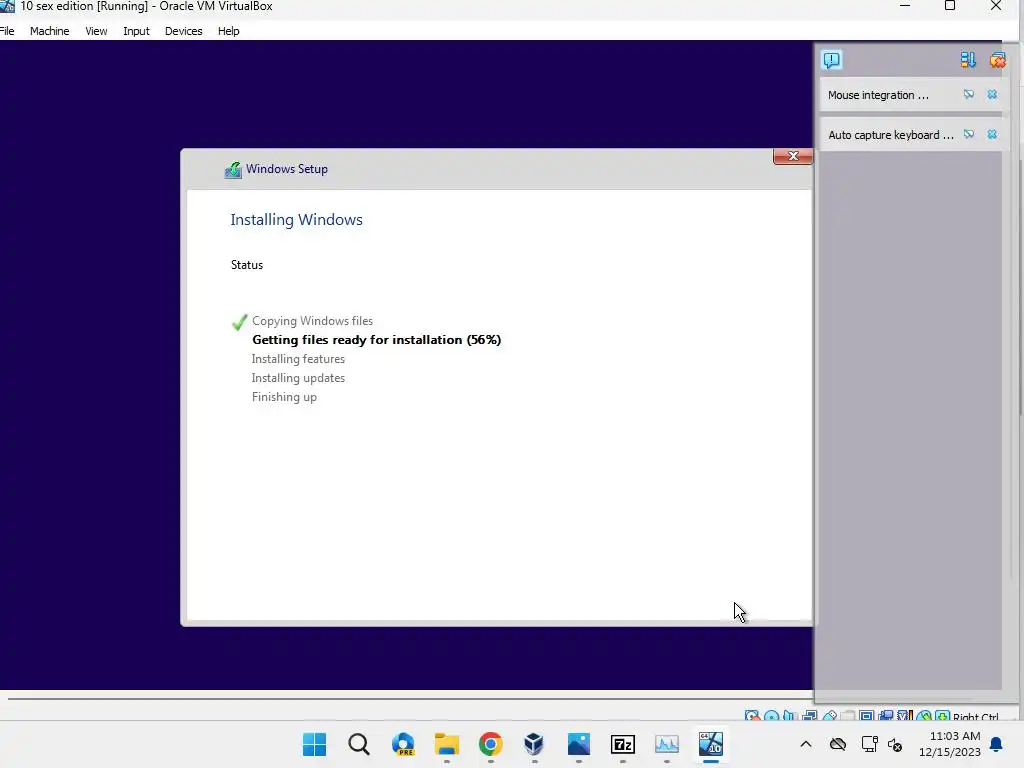Switch to the running VM taskbar icon
Viewport: 1024px width, 768px height.
(x=711, y=744)
